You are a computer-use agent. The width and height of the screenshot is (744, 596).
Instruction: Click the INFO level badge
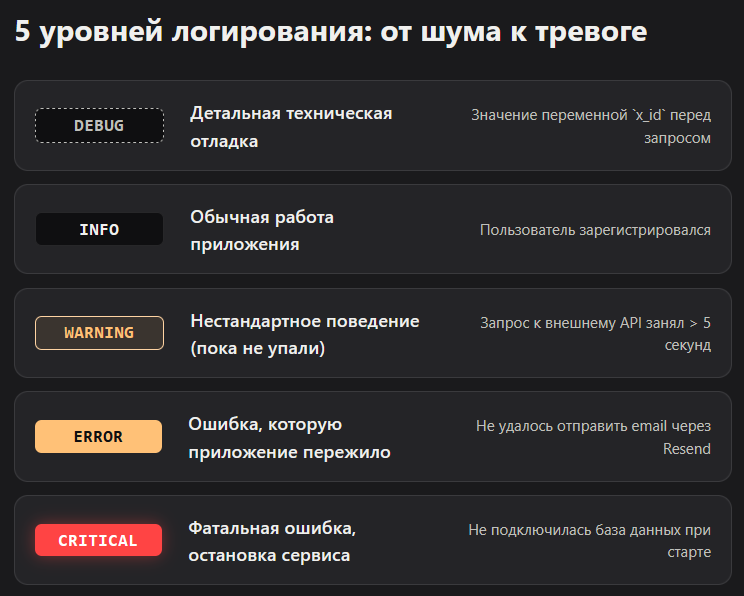click(99, 229)
